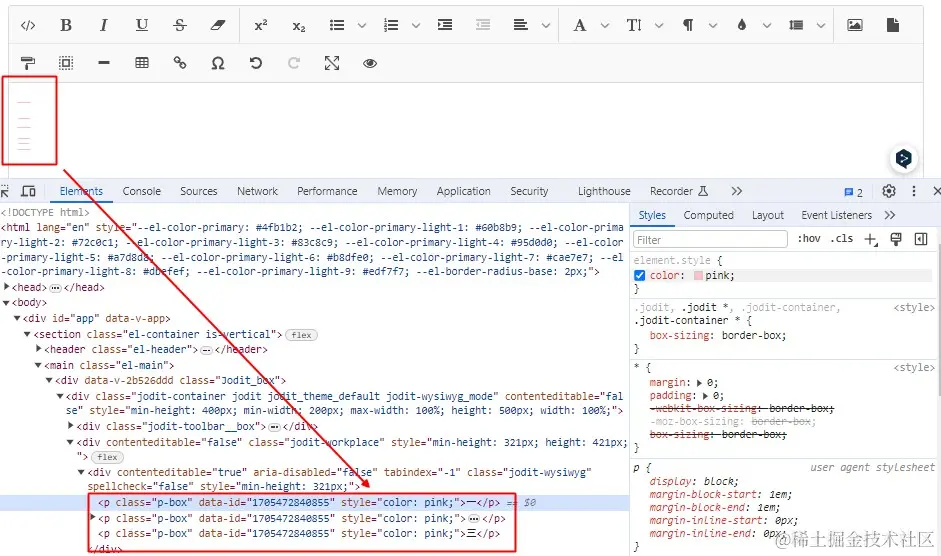Show more DevTools tabs chevron
This screenshot has width=941, height=556.
[x=736, y=191]
